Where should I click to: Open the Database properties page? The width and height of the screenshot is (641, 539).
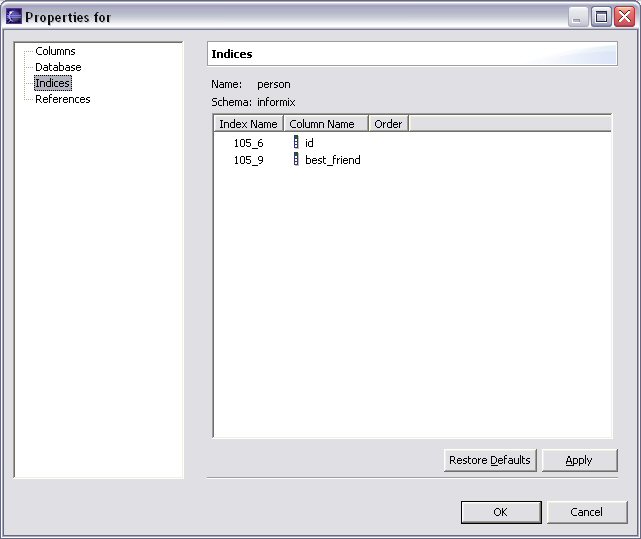pos(58,67)
